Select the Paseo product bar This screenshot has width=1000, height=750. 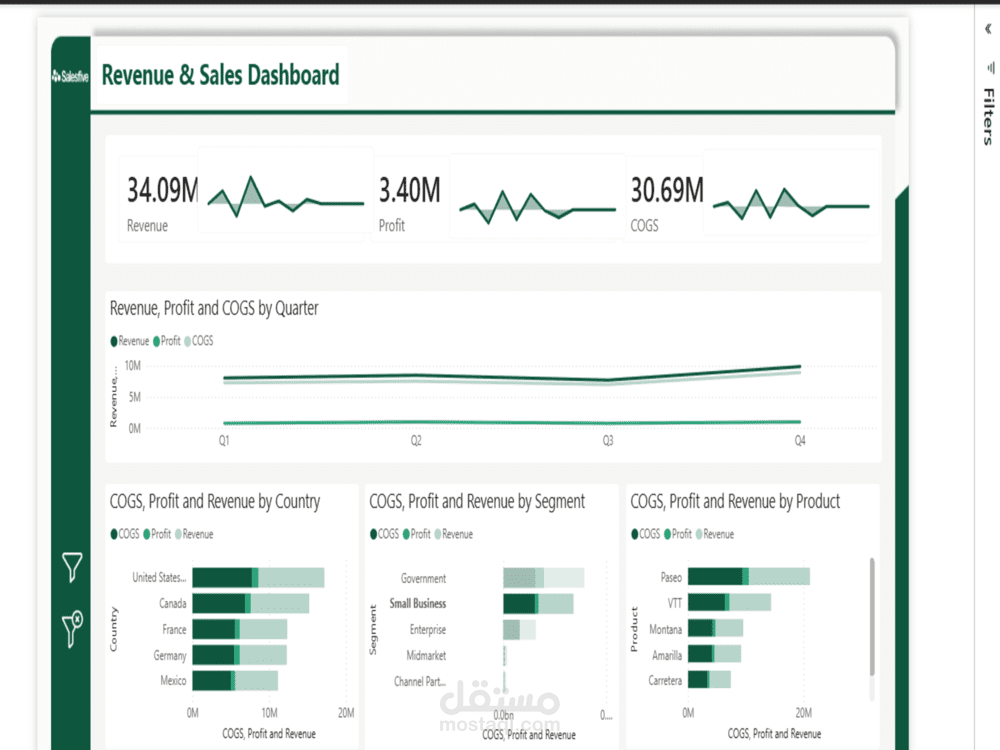tap(749, 577)
